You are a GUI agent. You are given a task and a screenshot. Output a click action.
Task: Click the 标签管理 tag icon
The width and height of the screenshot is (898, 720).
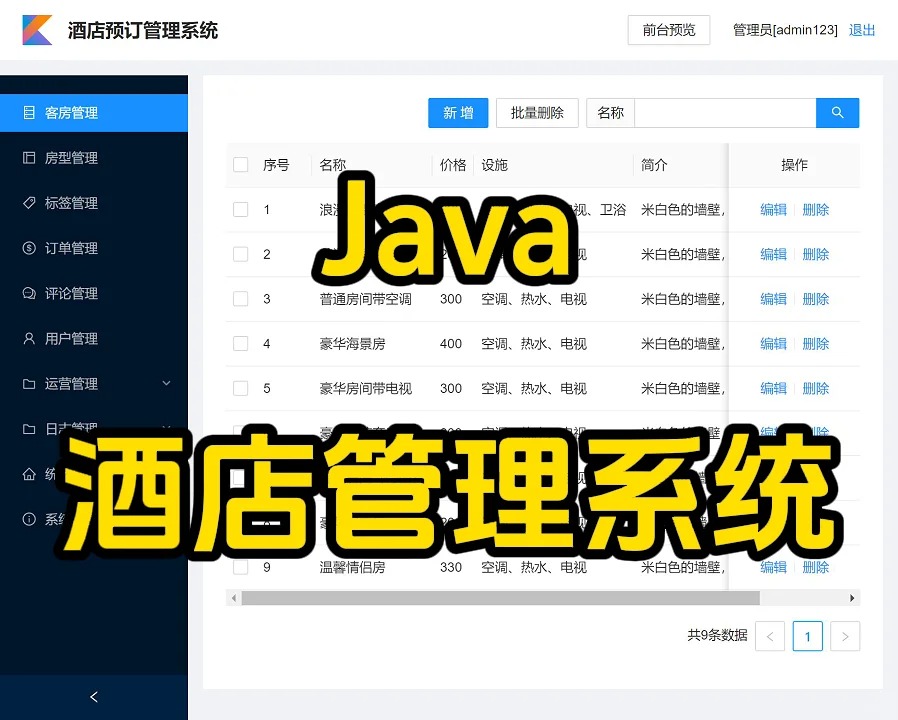[28, 203]
